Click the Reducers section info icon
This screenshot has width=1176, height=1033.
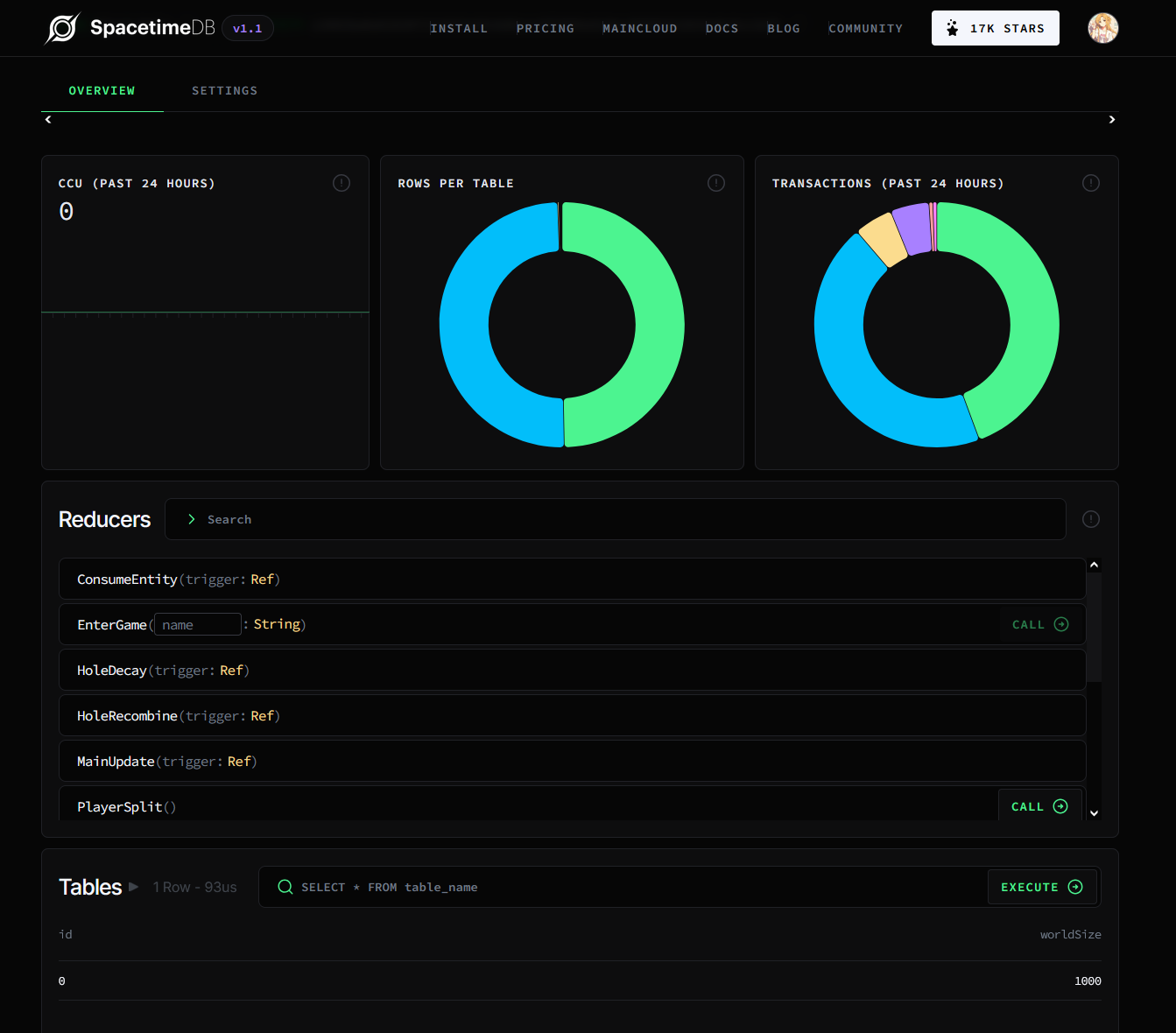1090,519
